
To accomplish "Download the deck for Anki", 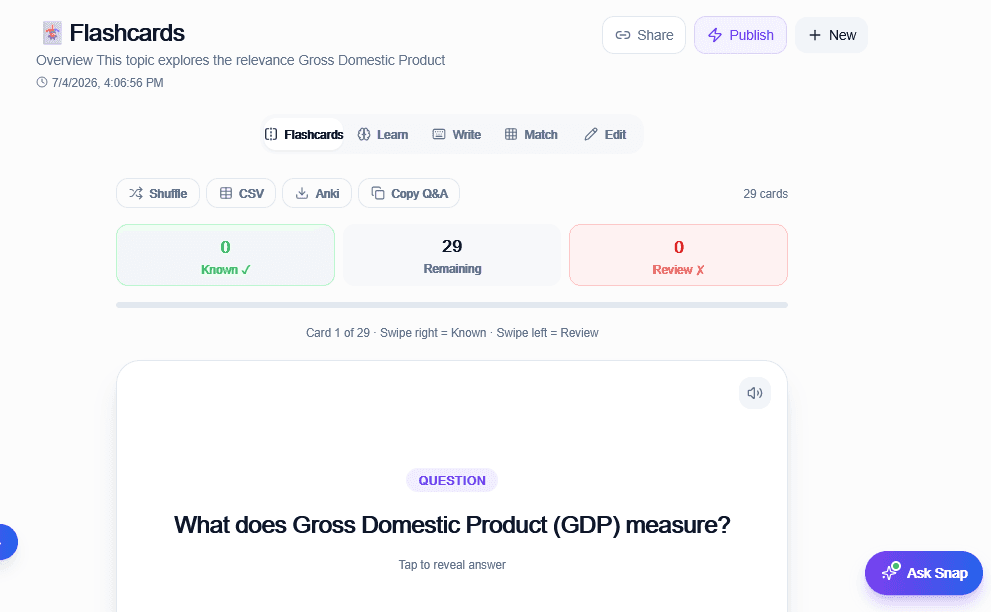I will point(317,193).
